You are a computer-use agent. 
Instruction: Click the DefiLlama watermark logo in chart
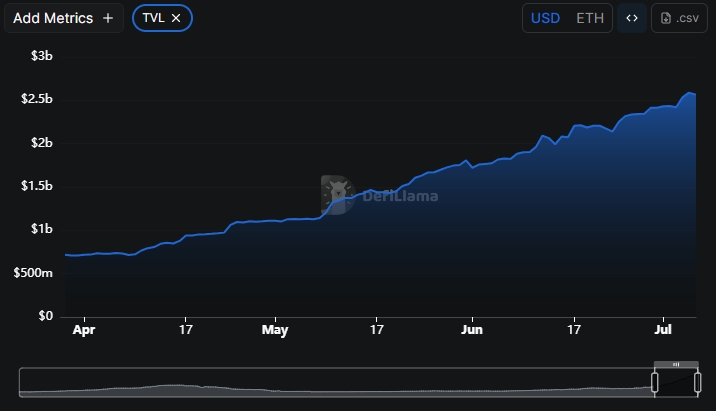pos(338,195)
